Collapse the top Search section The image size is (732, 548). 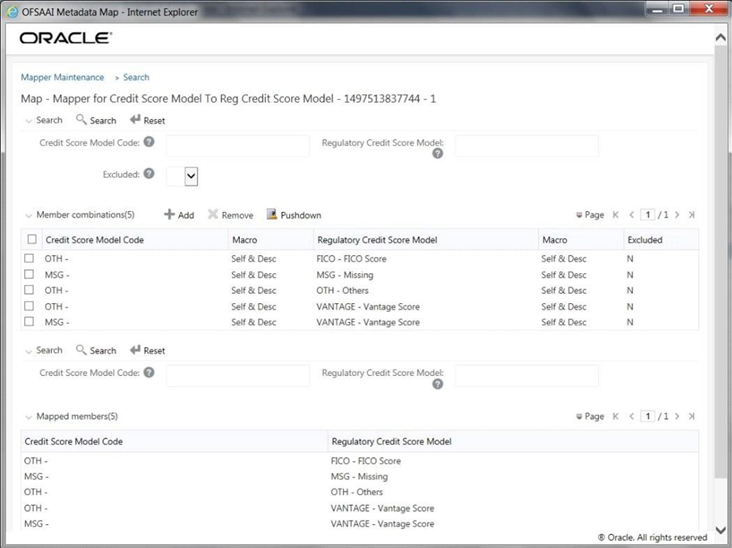28,121
